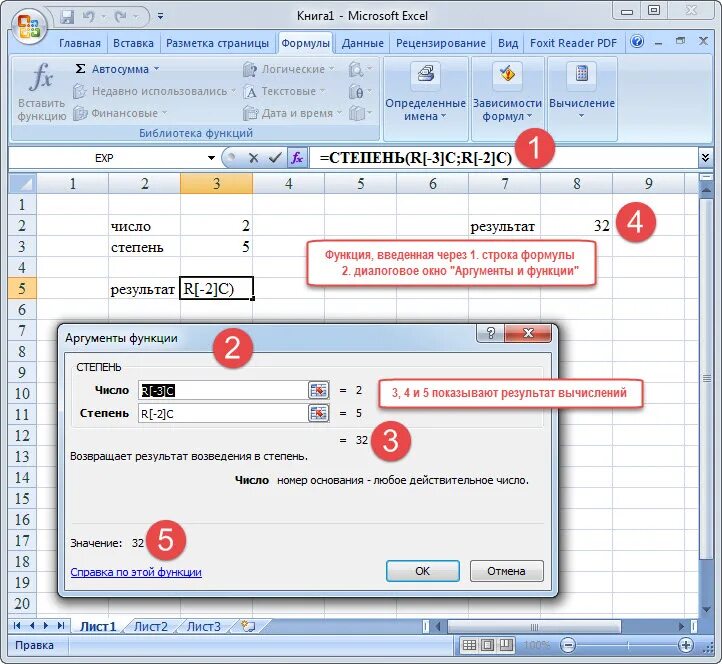The image size is (722, 664).
Task: Open the Главная tab
Action: point(80,43)
